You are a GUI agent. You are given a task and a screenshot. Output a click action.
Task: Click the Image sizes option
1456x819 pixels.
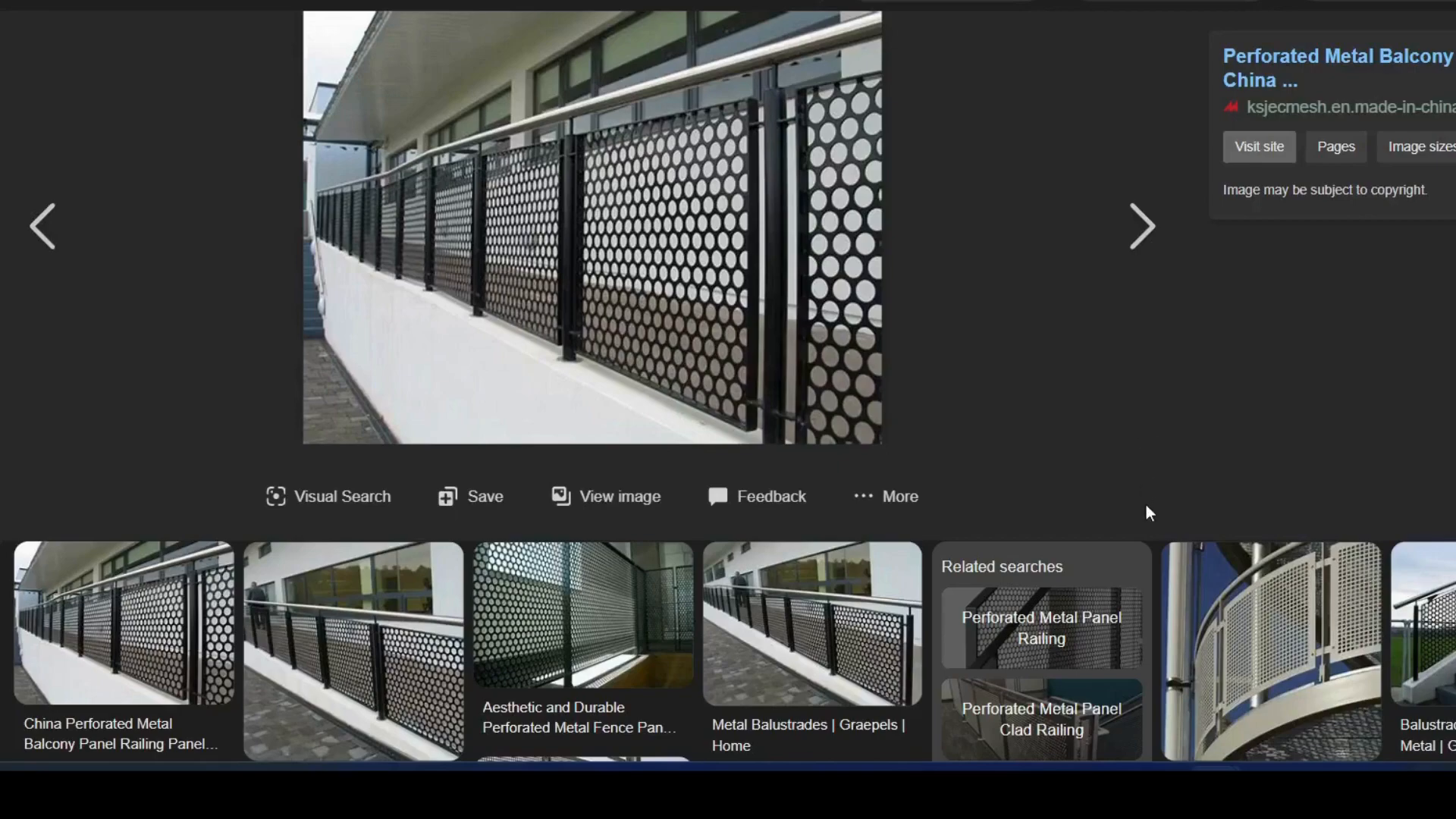pos(1420,146)
